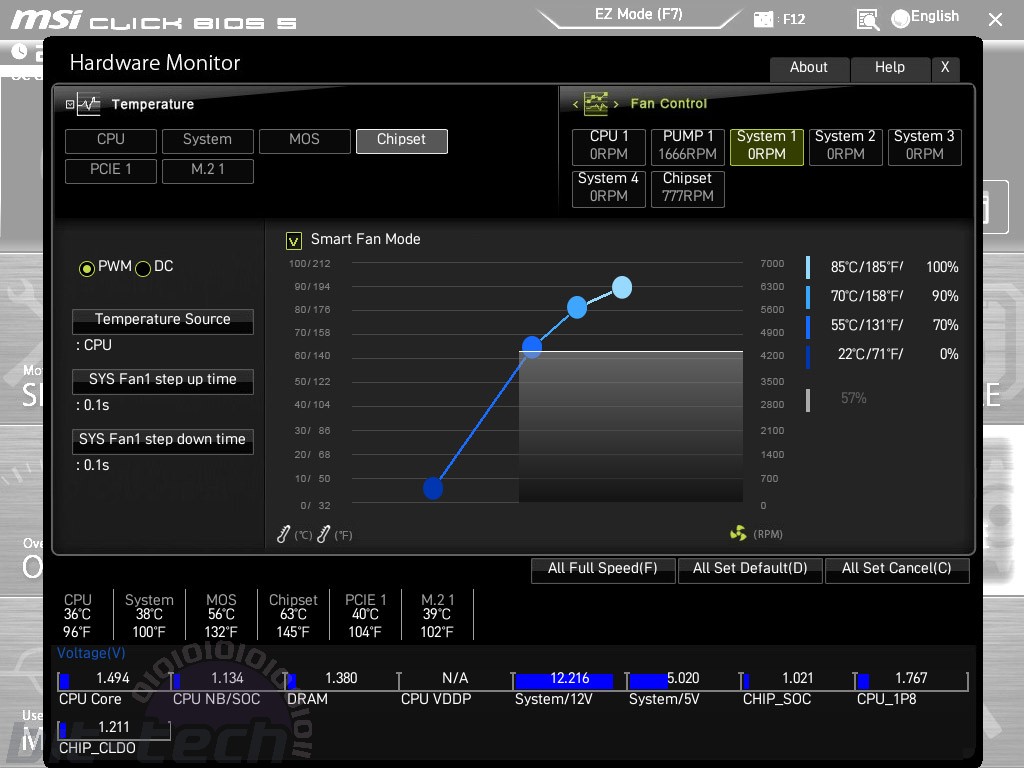
Task: Open SYS Fan1 step down time setting
Action: coord(163,441)
